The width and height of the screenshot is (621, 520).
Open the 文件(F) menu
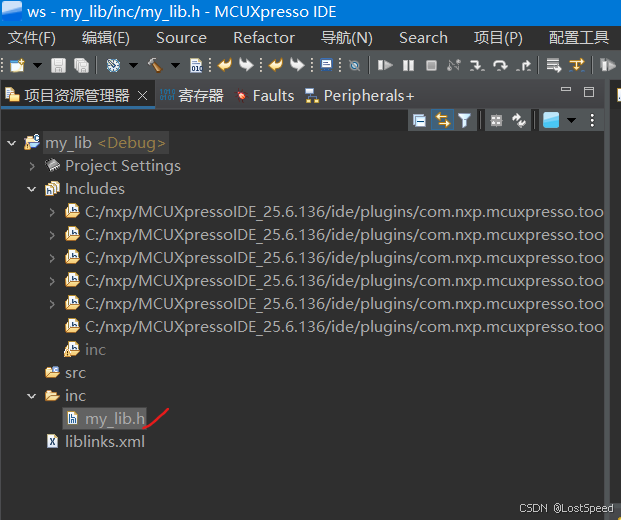pyautogui.click(x=32, y=38)
